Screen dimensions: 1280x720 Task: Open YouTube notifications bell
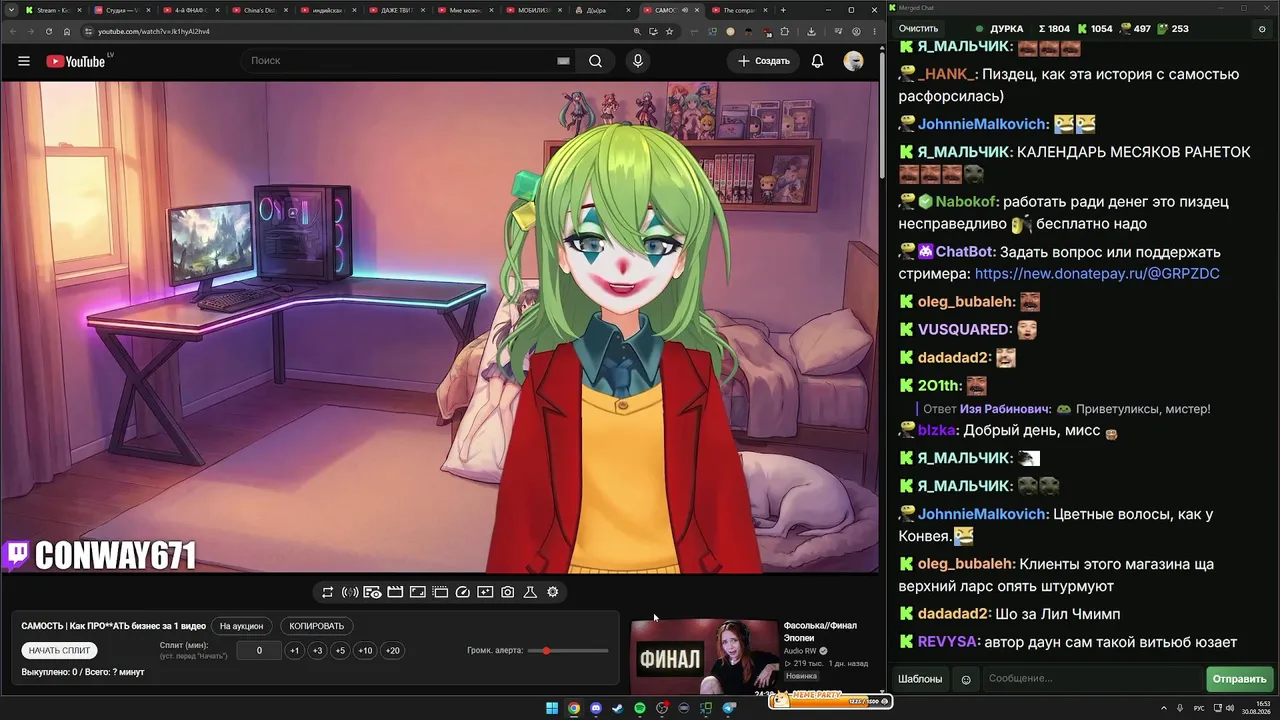coord(817,61)
